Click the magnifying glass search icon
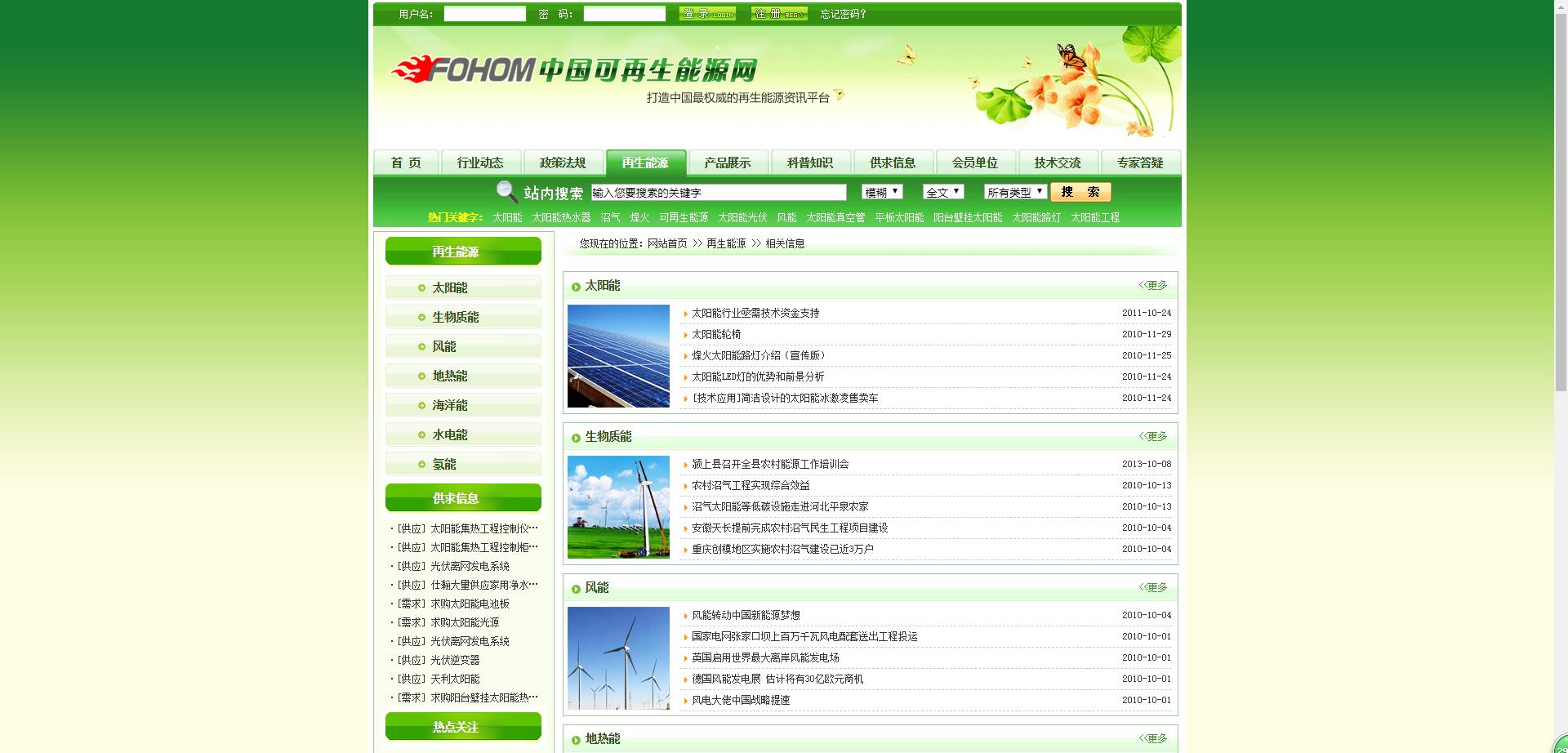The image size is (1568, 753). pos(506,192)
